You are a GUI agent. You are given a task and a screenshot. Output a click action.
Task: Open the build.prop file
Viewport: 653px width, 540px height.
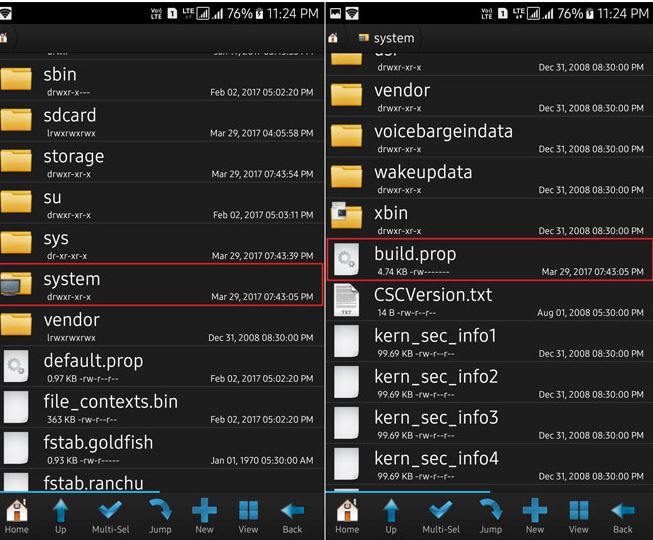point(490,259)
